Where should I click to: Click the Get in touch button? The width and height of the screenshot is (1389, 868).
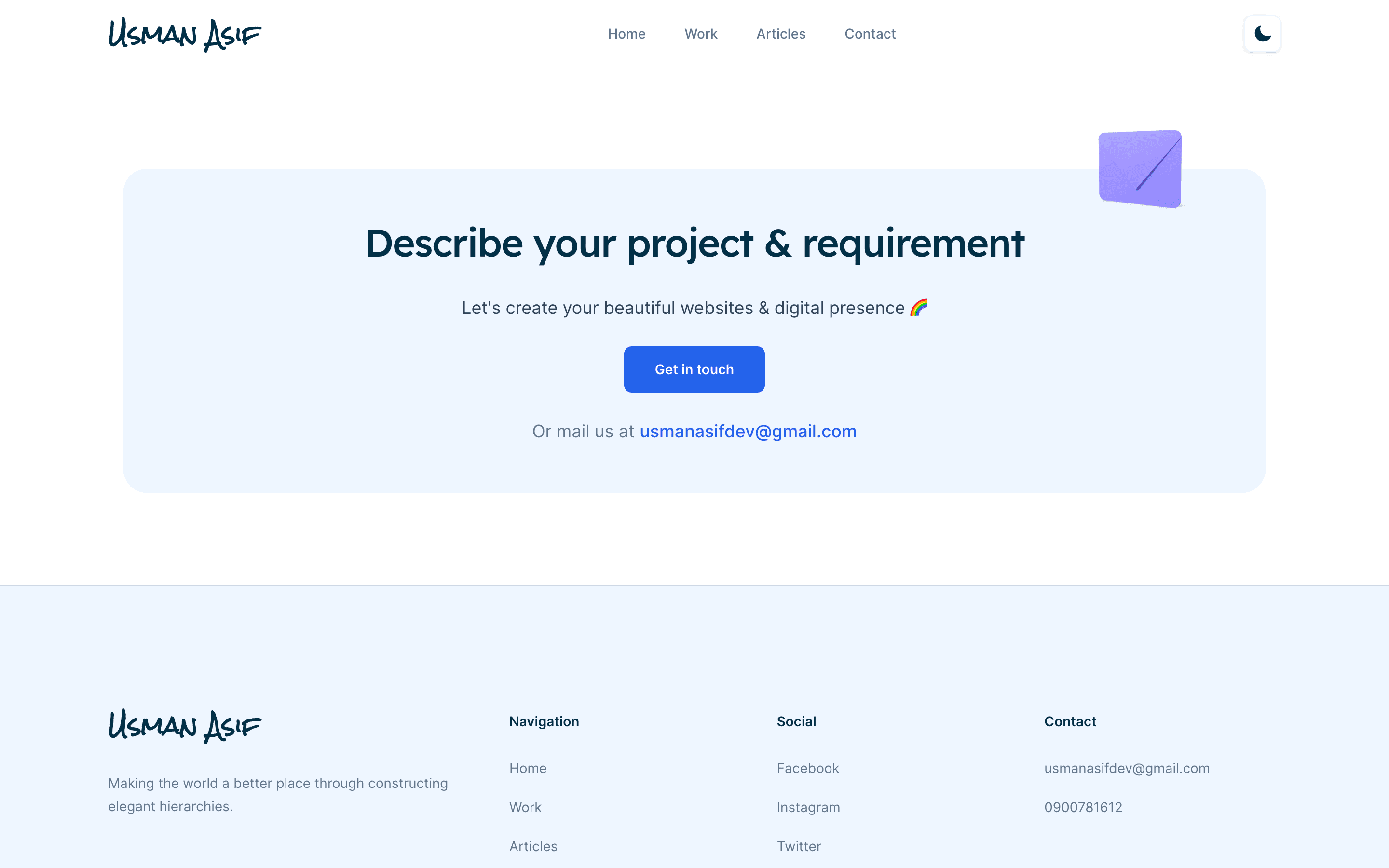[694, 369]
